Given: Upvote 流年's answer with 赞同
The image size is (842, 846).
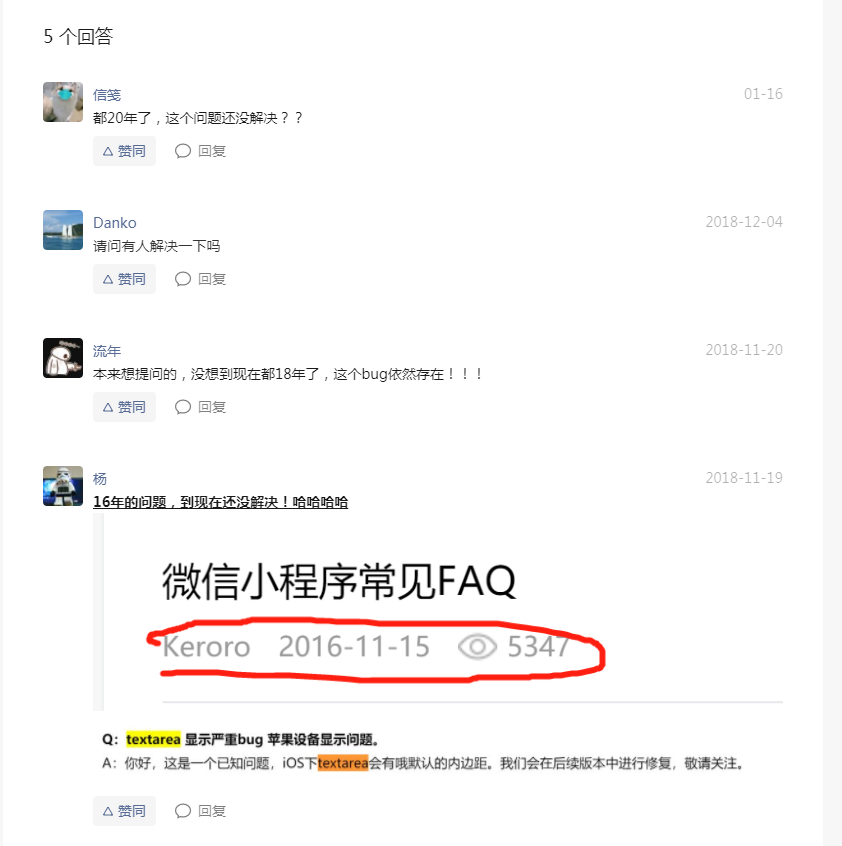Looking at the screenshot, I should point(124,407).
